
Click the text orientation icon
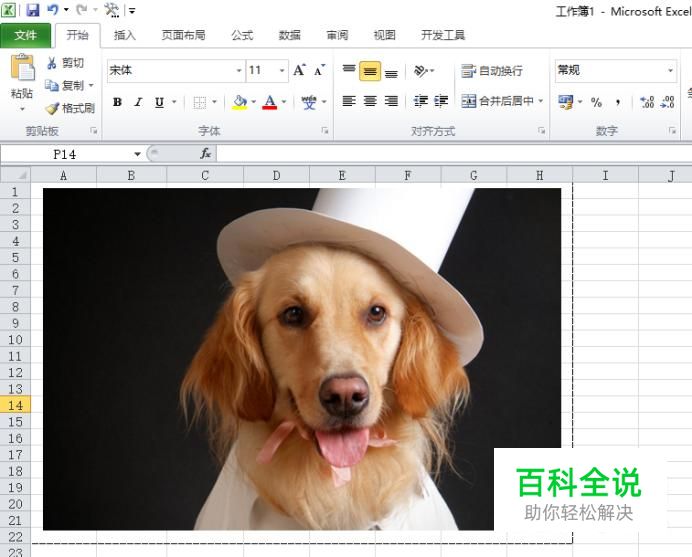click(421, 71)
